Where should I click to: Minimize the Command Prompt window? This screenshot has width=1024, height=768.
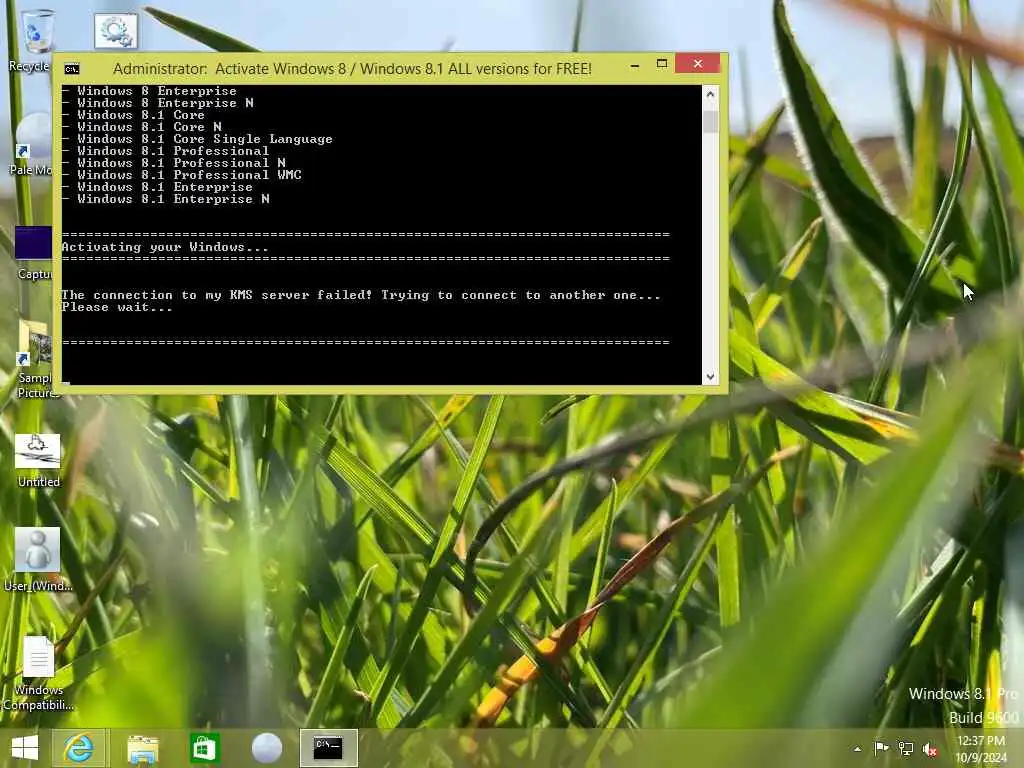pyautogui.click(x=635, y=65)
